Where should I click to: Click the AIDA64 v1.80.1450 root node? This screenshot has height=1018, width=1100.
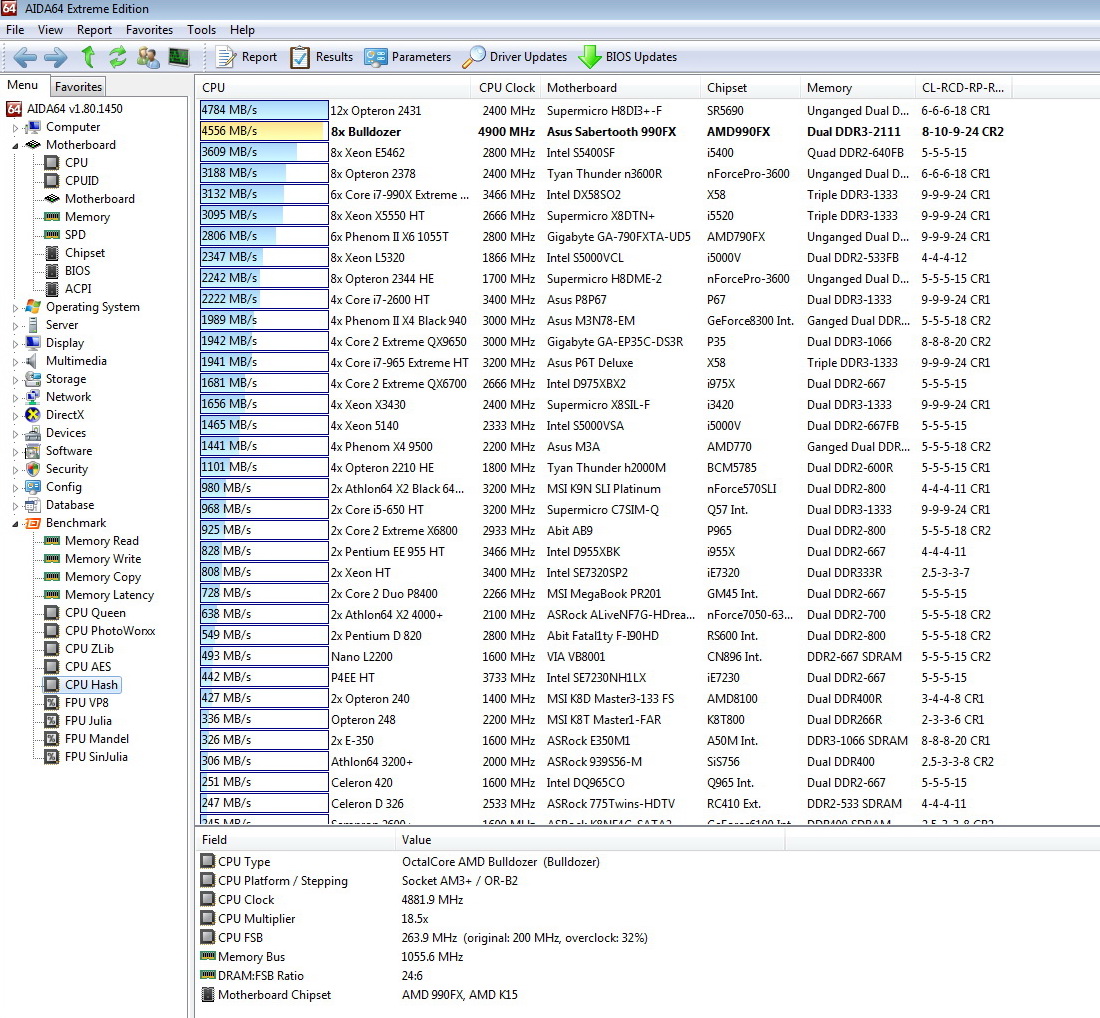pyautogui.click(x=74, y=109)
